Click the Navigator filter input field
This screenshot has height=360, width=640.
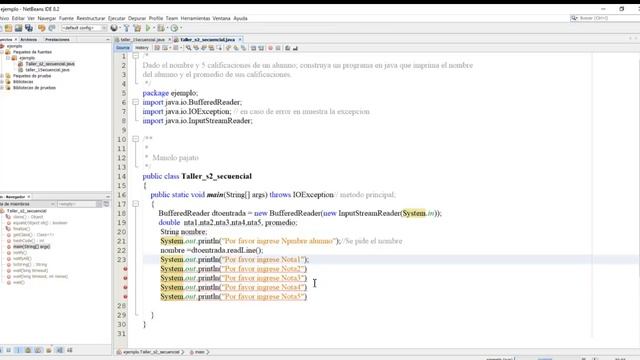(76, 204)
